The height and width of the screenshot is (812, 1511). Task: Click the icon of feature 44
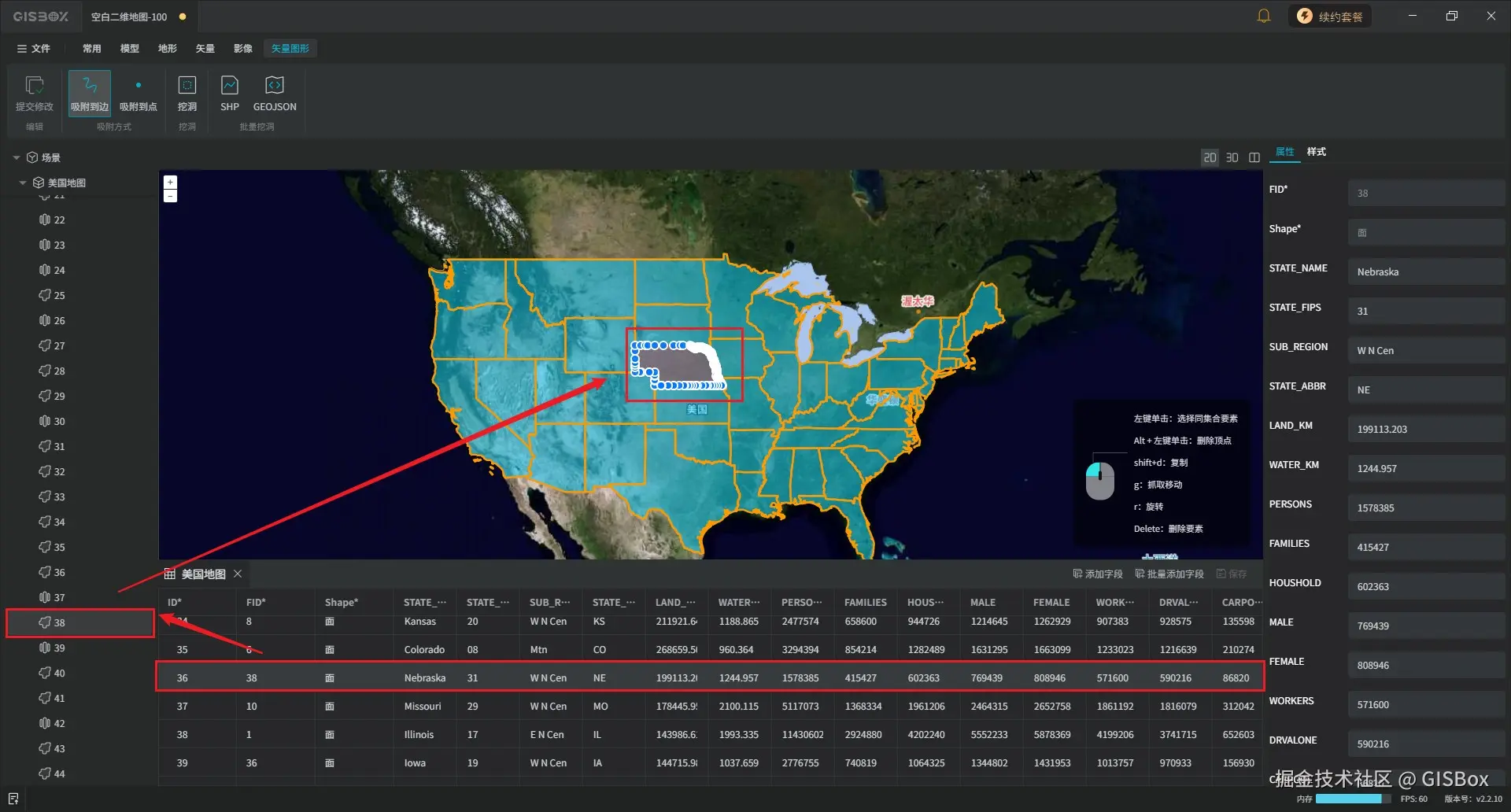pyautogui.click(x=45, y=774)
